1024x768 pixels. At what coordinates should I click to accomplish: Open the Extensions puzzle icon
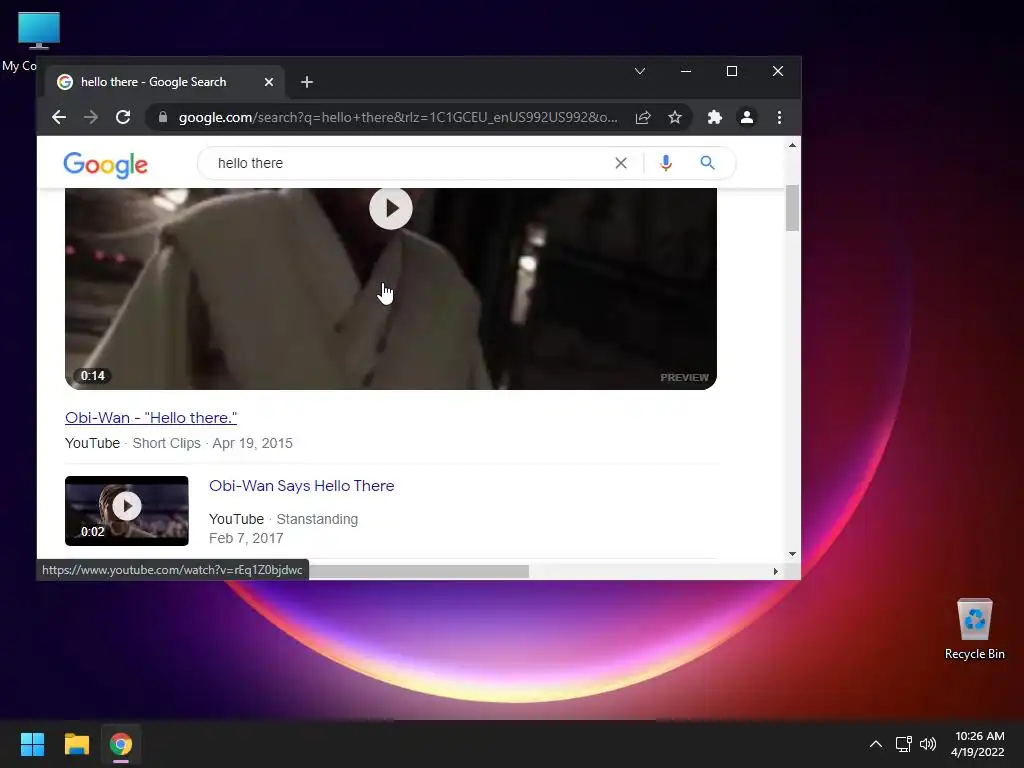tap(714, 118)
